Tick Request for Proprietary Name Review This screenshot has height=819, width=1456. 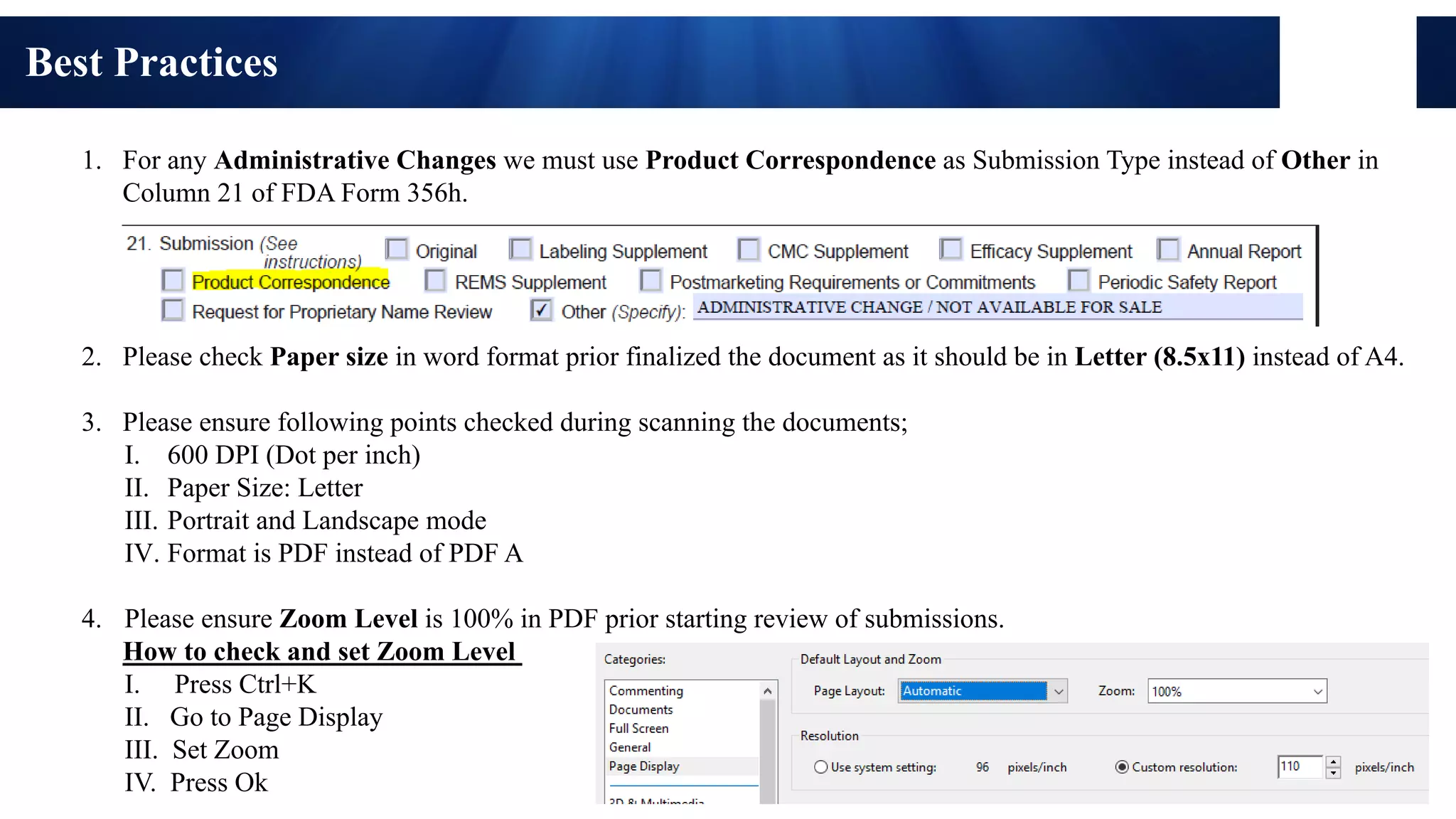(x=173, y=310)
